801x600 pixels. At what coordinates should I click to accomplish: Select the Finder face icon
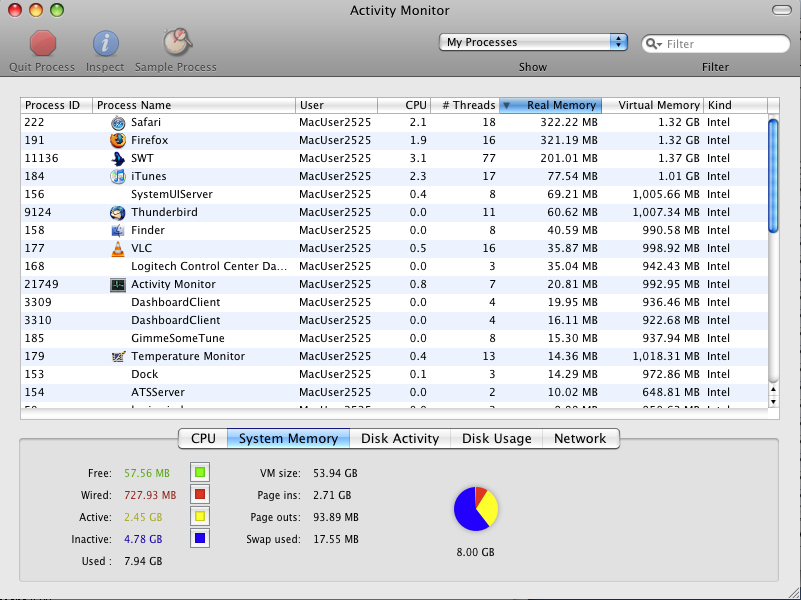pyautogui.click(x=118, y=230)
